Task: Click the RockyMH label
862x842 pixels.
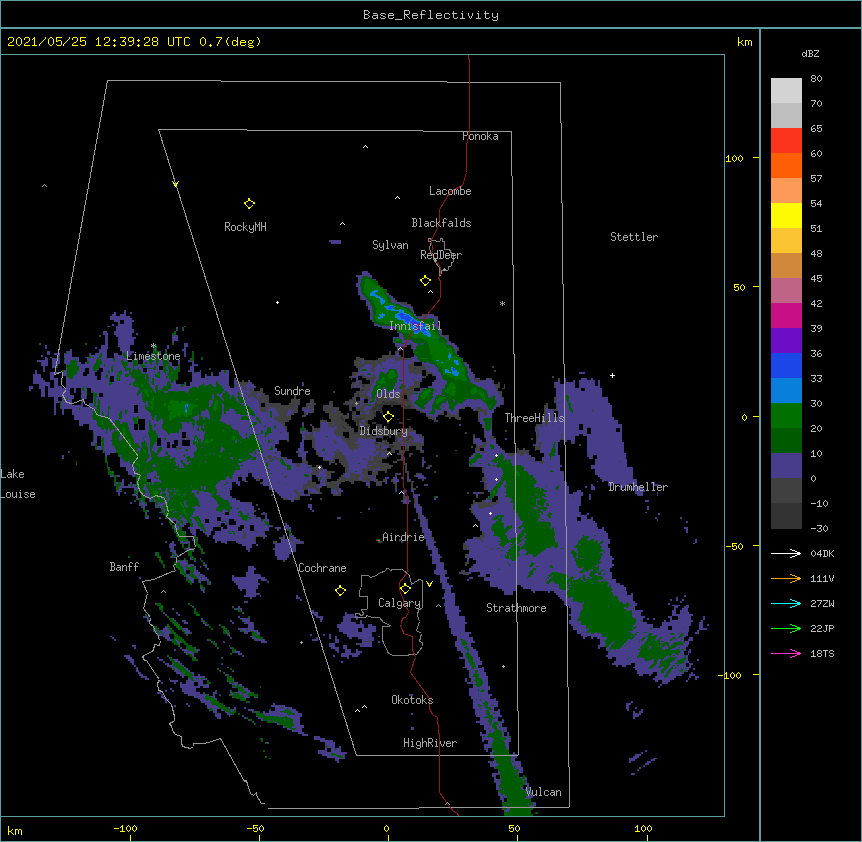Action: click(245, 227)
